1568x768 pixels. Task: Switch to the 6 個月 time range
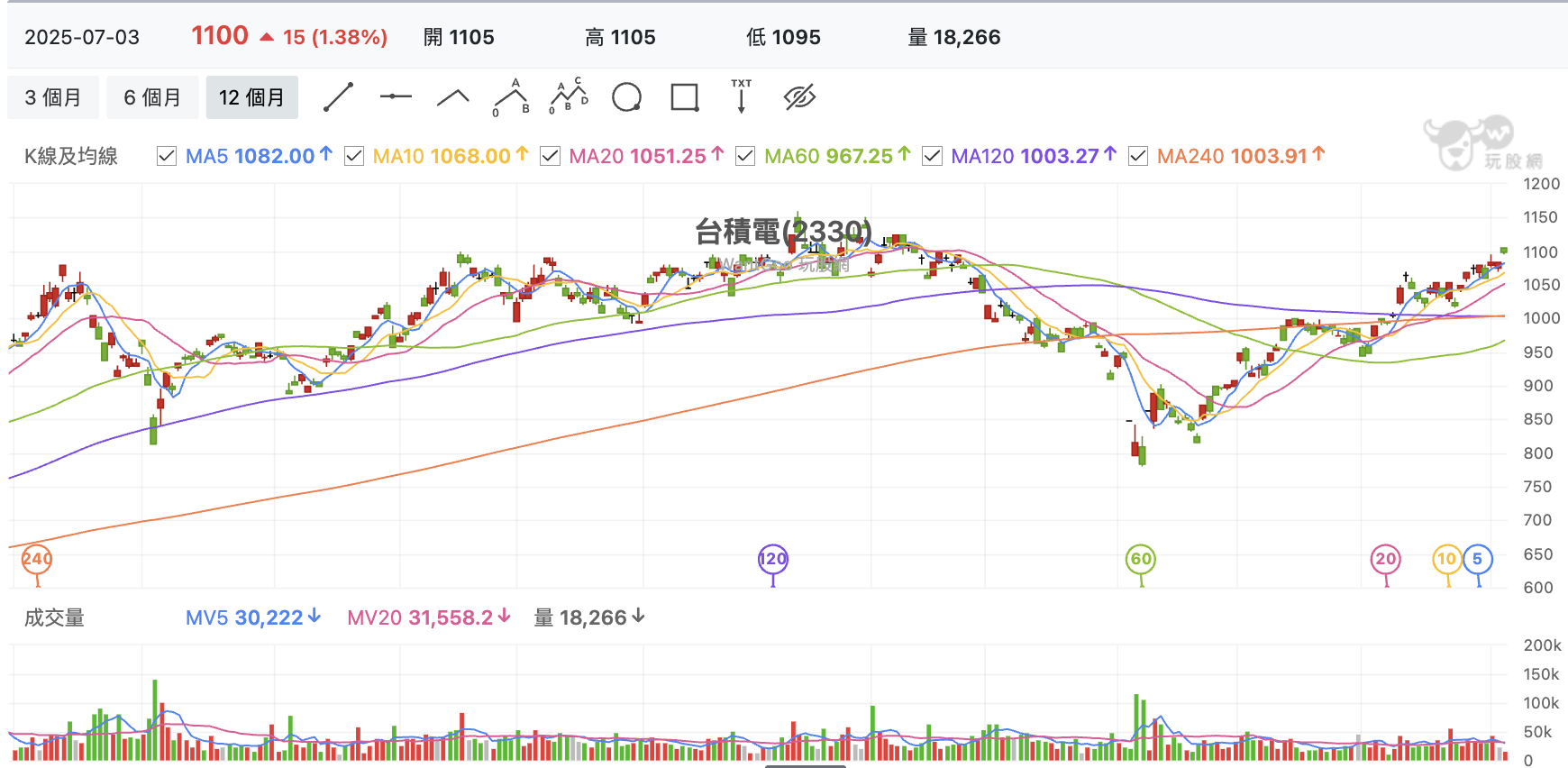click(152, 97)
